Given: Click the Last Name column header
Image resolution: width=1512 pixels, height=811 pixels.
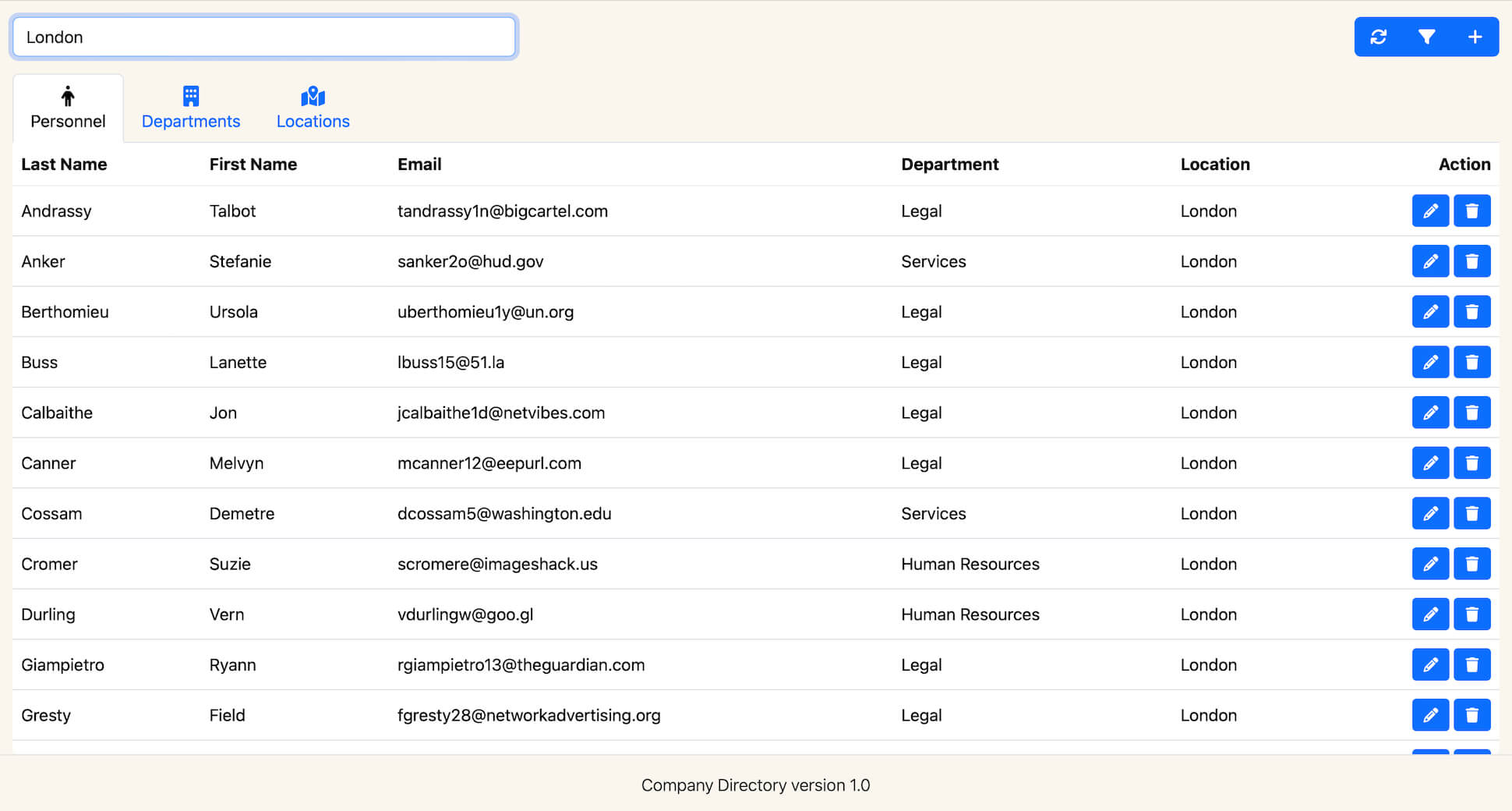Looking at the screenshot, I should [x=64, y=165].
